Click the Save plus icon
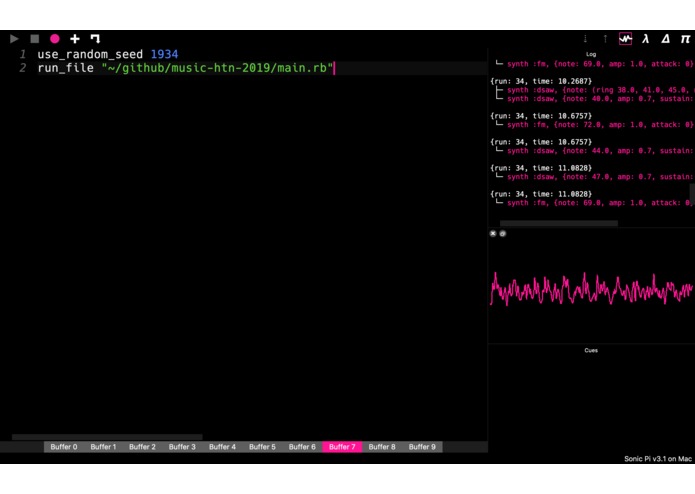695x494 pixels. (75, 39)
